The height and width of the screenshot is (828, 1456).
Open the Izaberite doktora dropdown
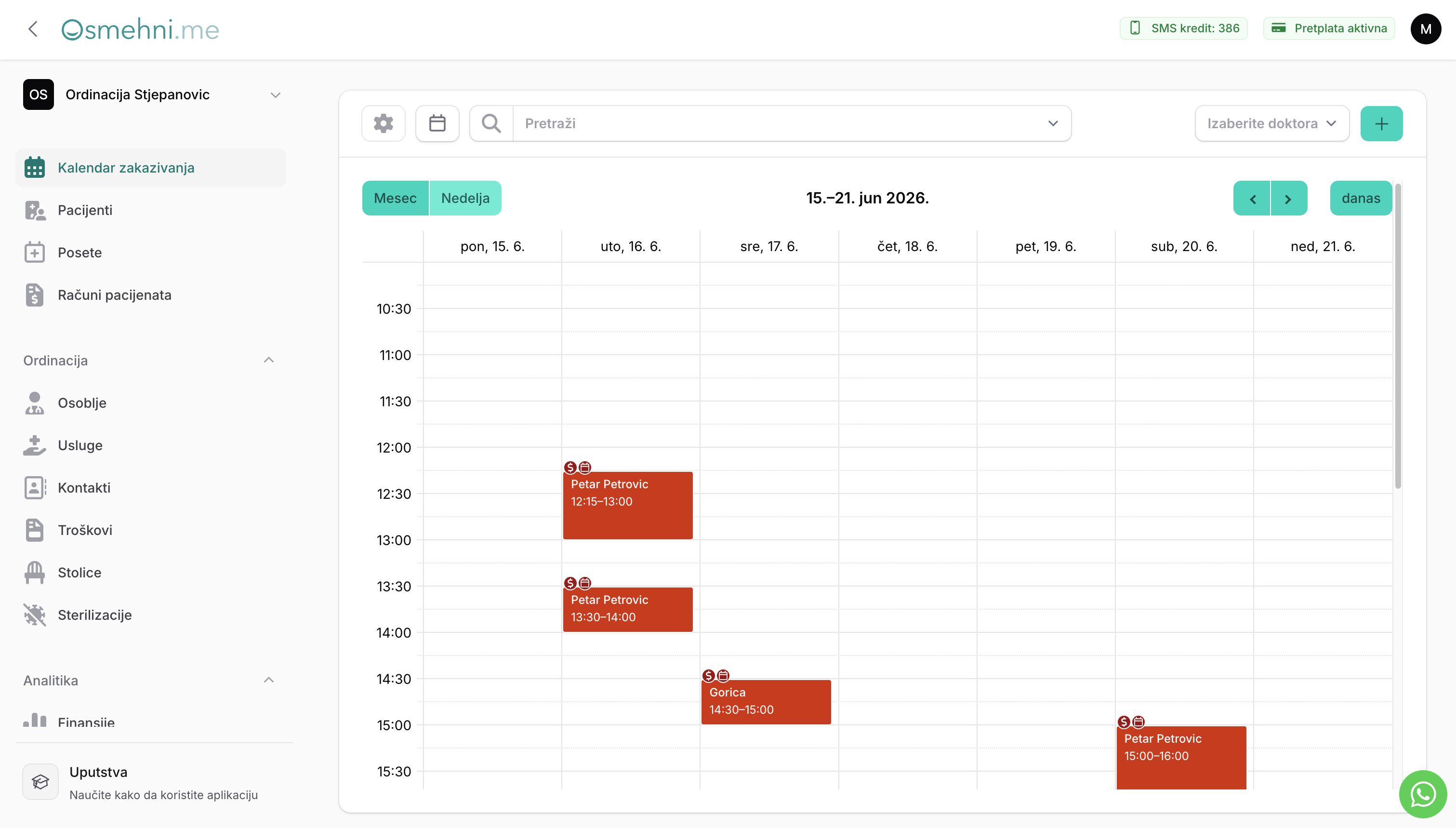click(x=1271, y=123)
